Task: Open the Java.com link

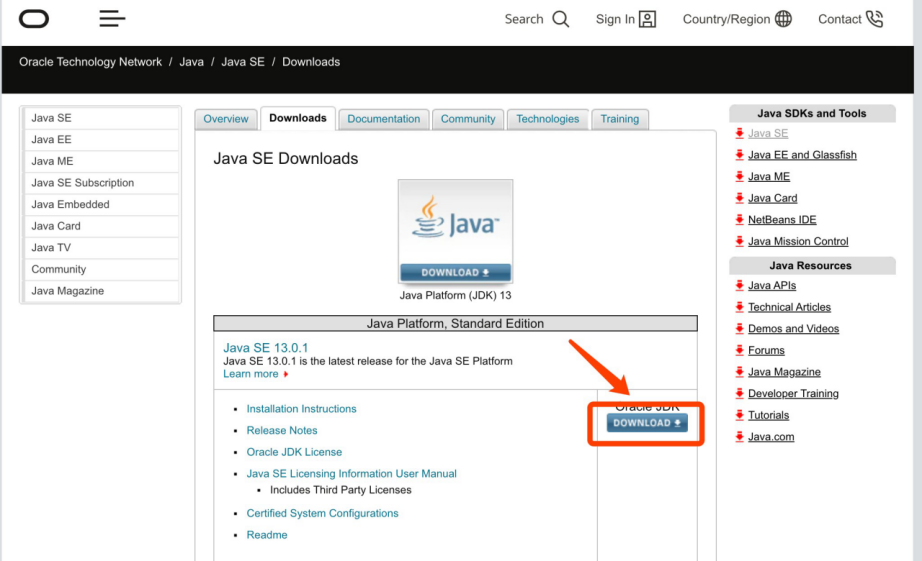Action: click(x=771, y=437)
